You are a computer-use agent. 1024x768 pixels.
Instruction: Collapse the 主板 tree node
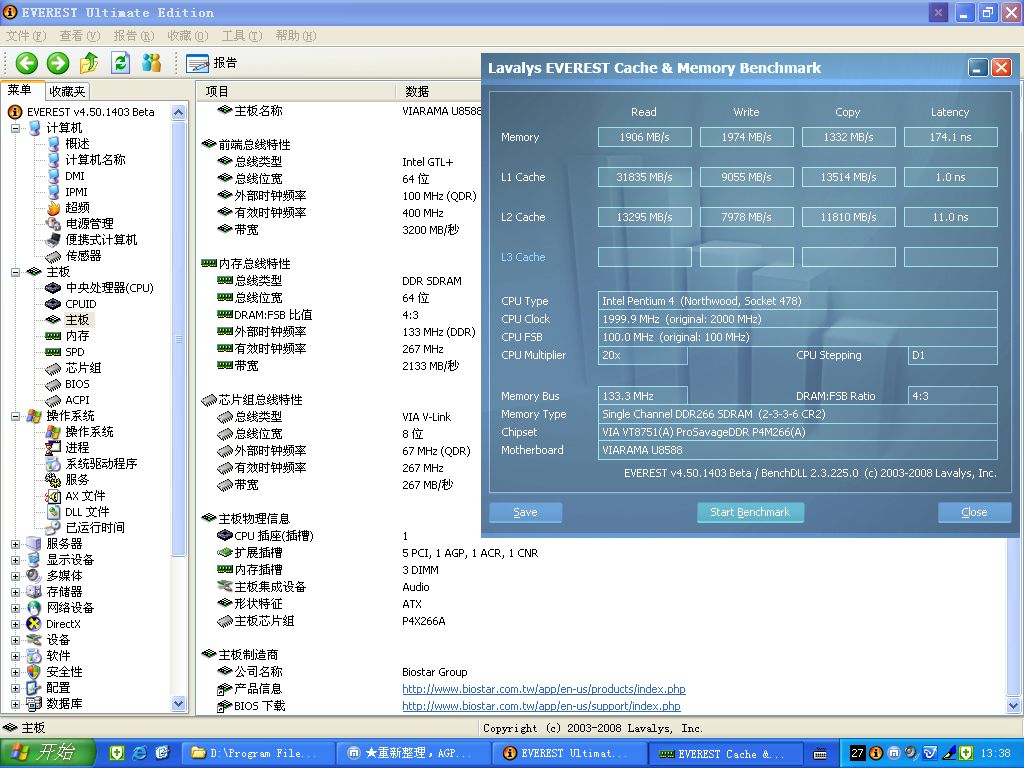(x=15, y=272)
